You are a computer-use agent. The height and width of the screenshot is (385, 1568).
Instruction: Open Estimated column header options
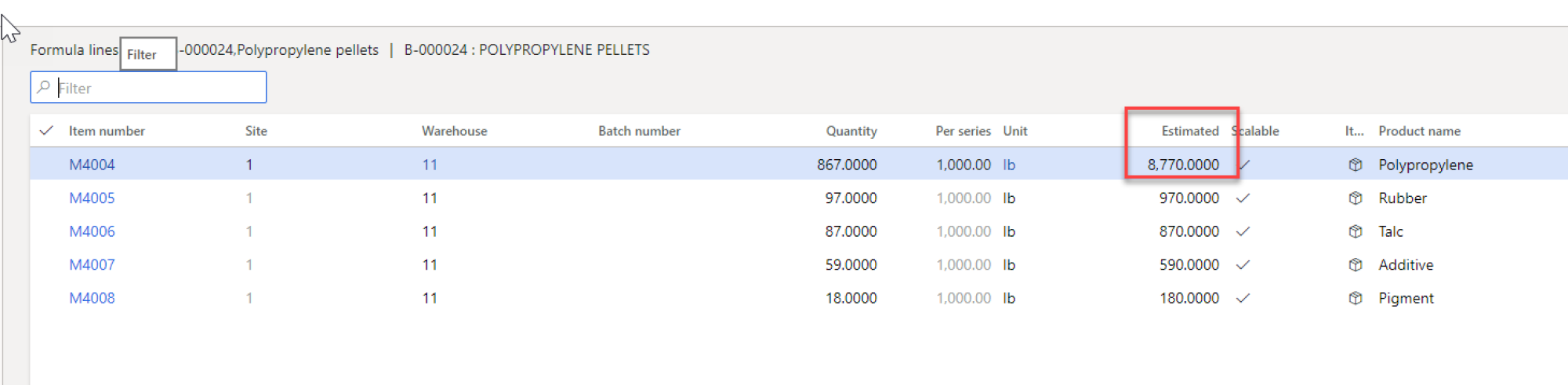[1190, 131]
